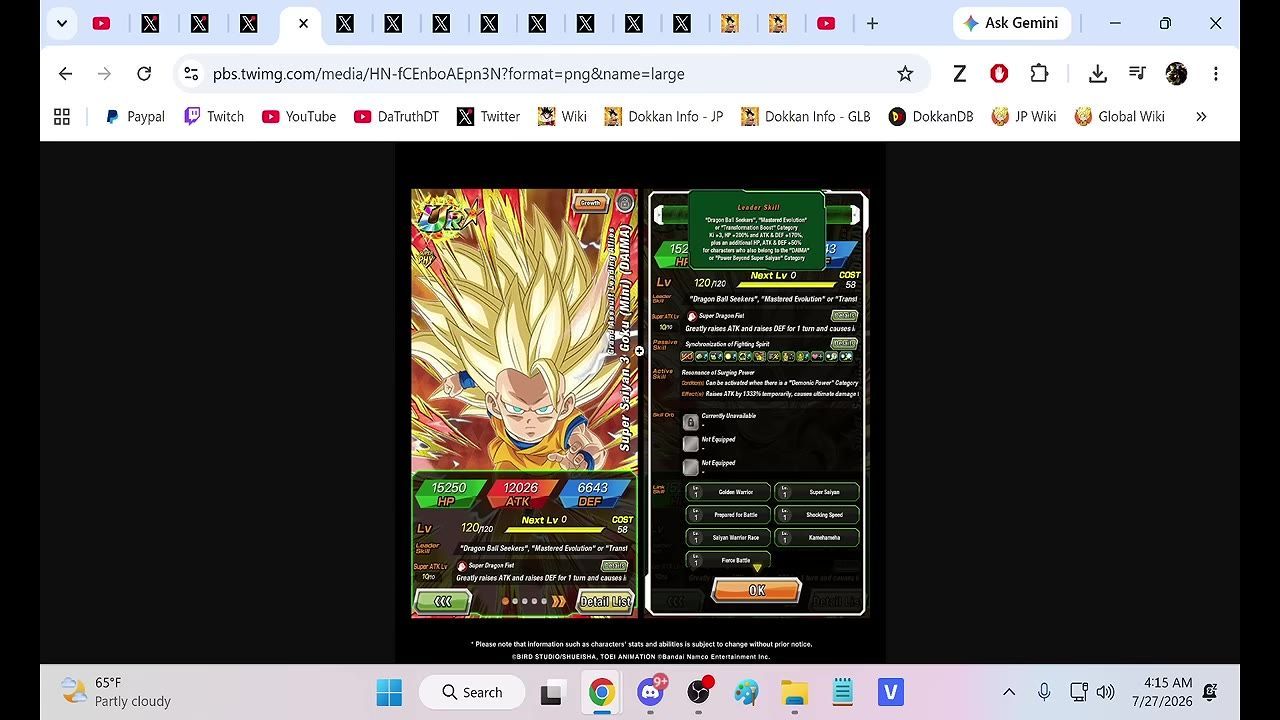Open the Extensions puzzle-piece menu
The height and width of the screenshot is (720, 1280).
[1039, 74]
